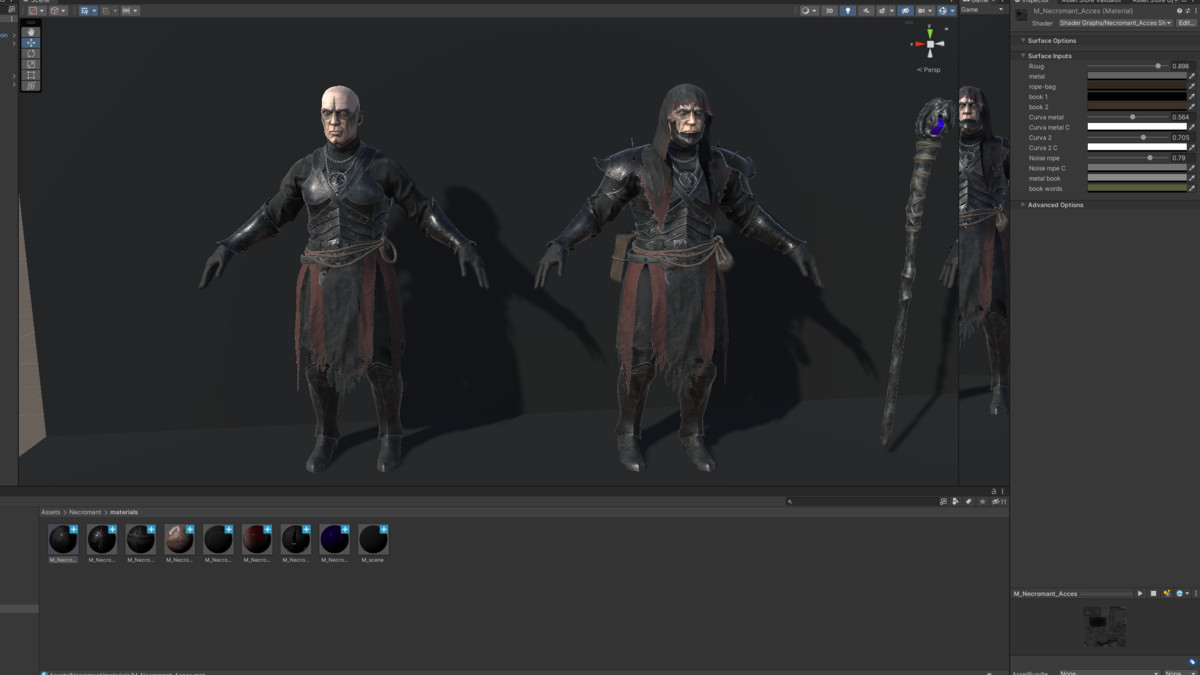Play the material preview animation
1200x675 pixels.
pyautogui.click(x=1140, y=593)
